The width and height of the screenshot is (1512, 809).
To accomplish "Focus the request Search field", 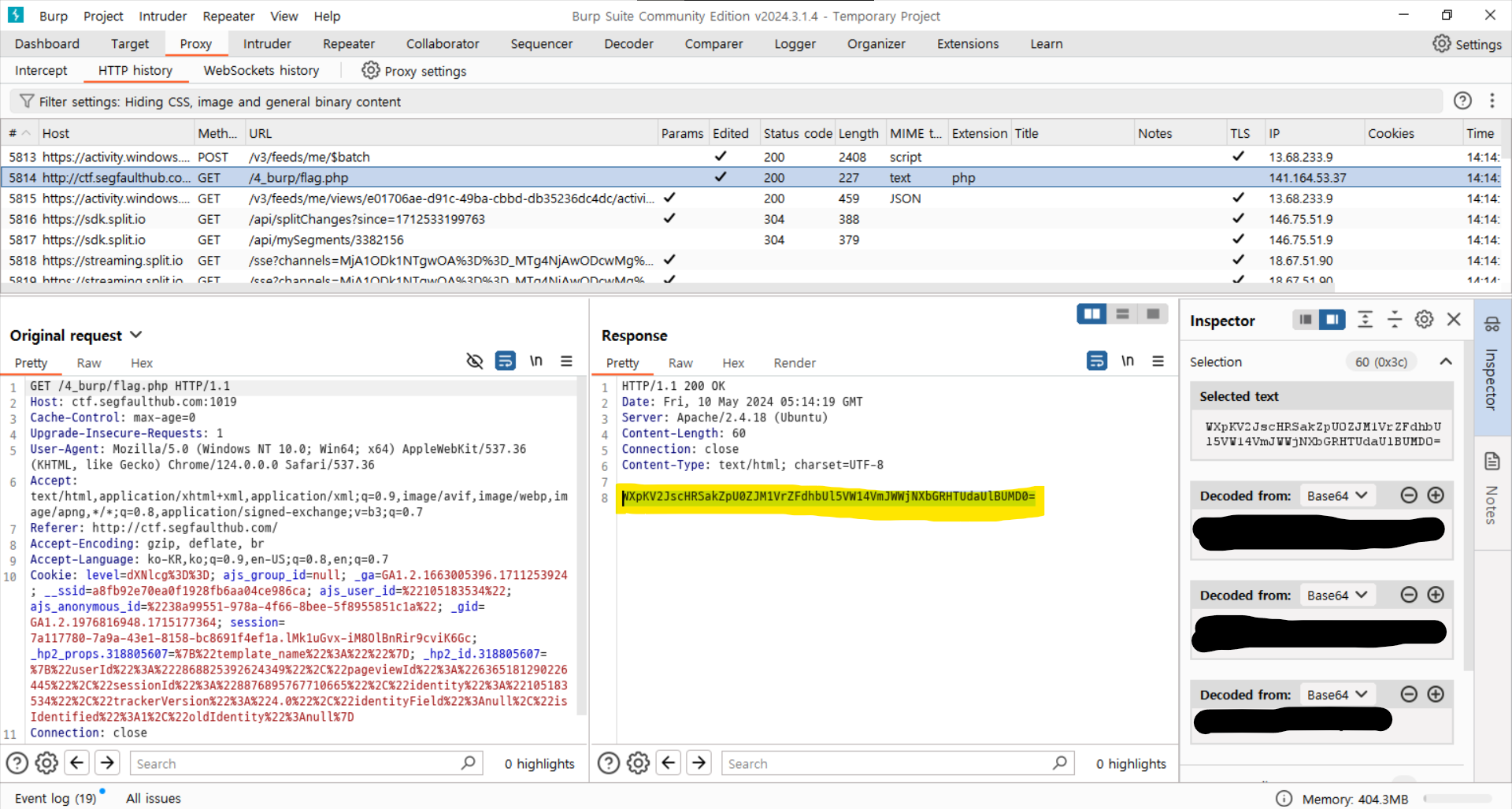I will 306,763.
